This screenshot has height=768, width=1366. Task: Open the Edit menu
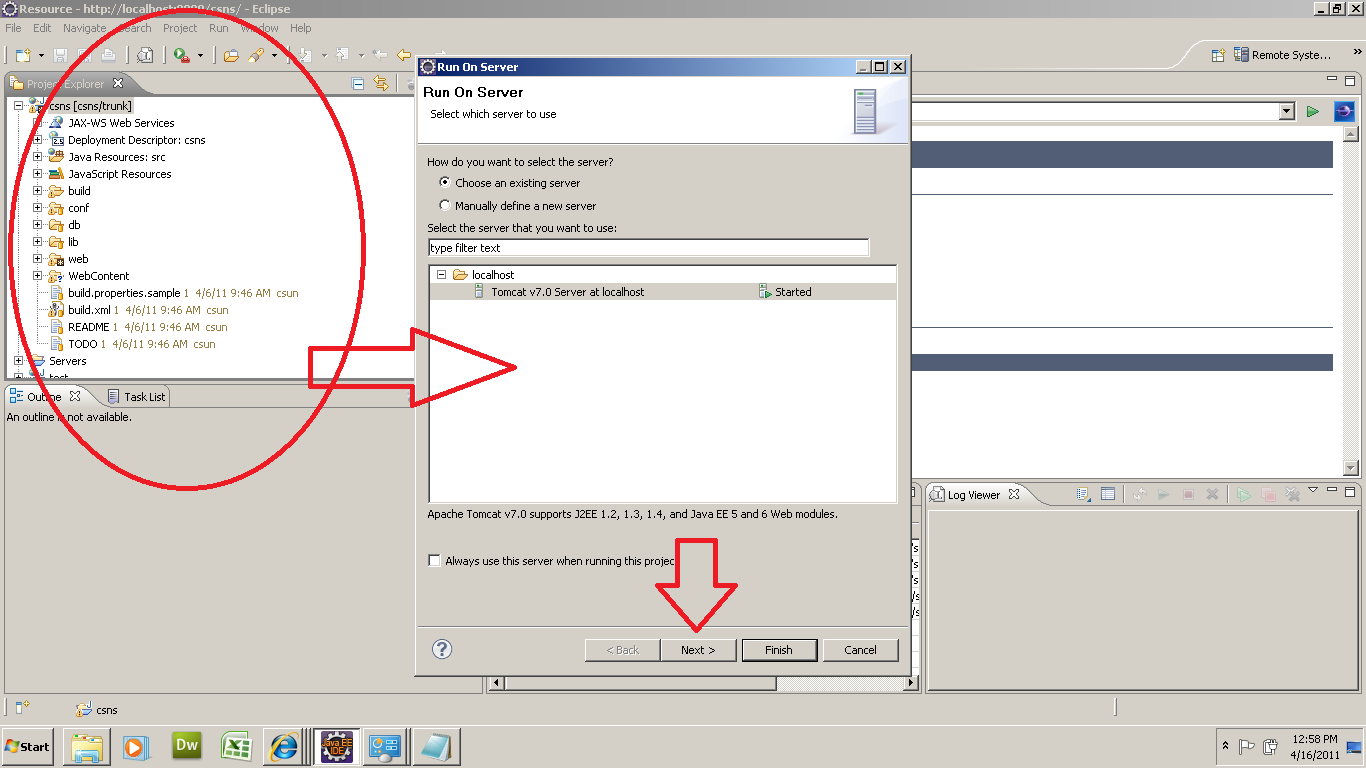[42, 28]
